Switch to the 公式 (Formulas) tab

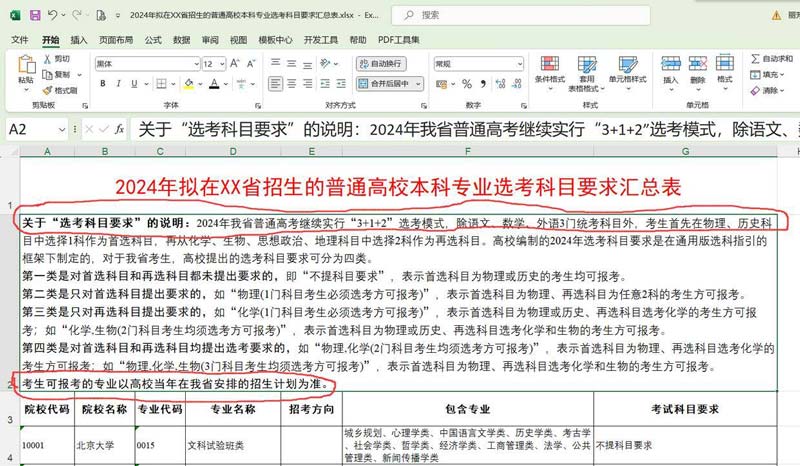coord(153,39)
